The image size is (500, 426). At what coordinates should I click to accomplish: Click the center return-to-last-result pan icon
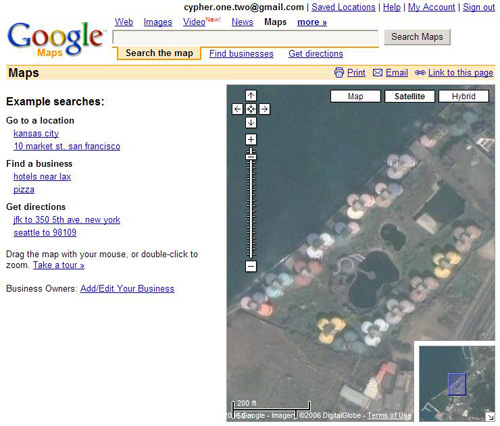click(251, 109)
